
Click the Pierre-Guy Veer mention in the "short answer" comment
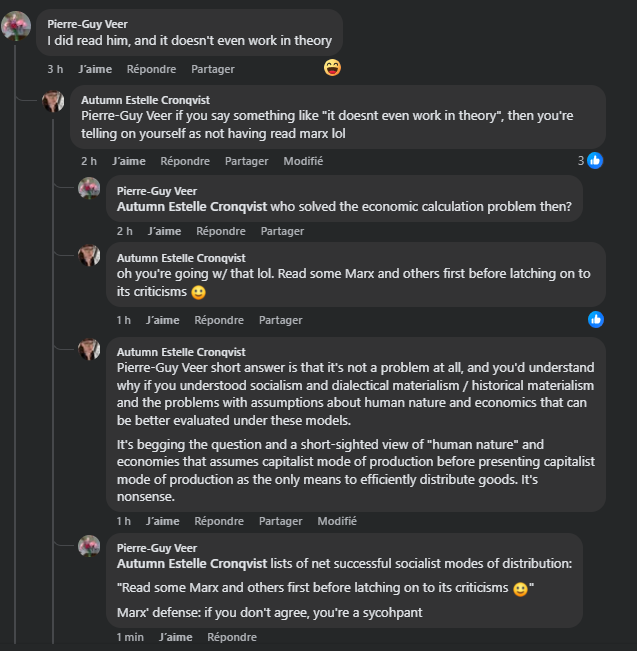(x=160, y=367)
